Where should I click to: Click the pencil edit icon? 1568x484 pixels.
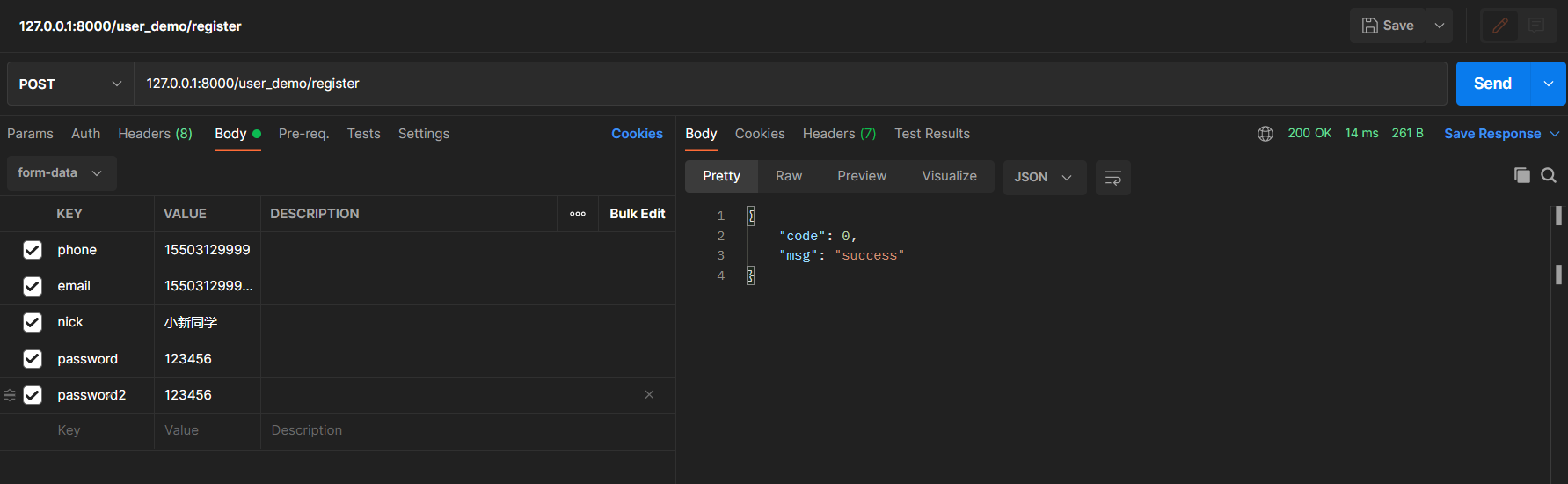tap(1500, 26)
